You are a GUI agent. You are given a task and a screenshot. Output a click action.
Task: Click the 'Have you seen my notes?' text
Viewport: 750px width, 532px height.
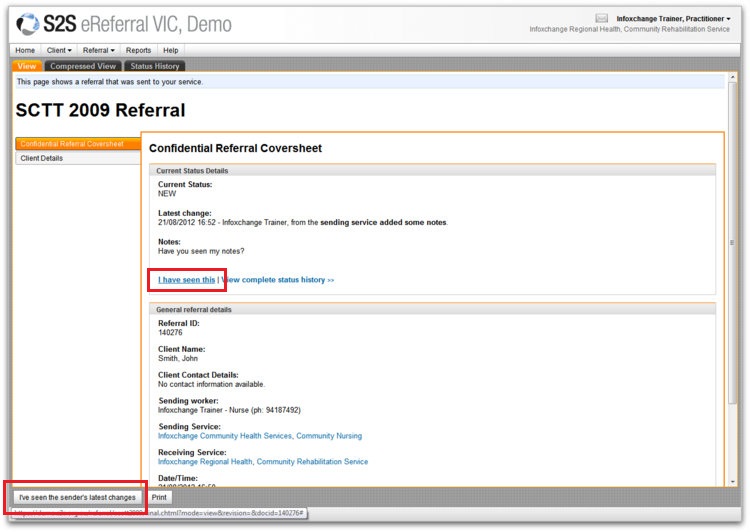[201, 251]
